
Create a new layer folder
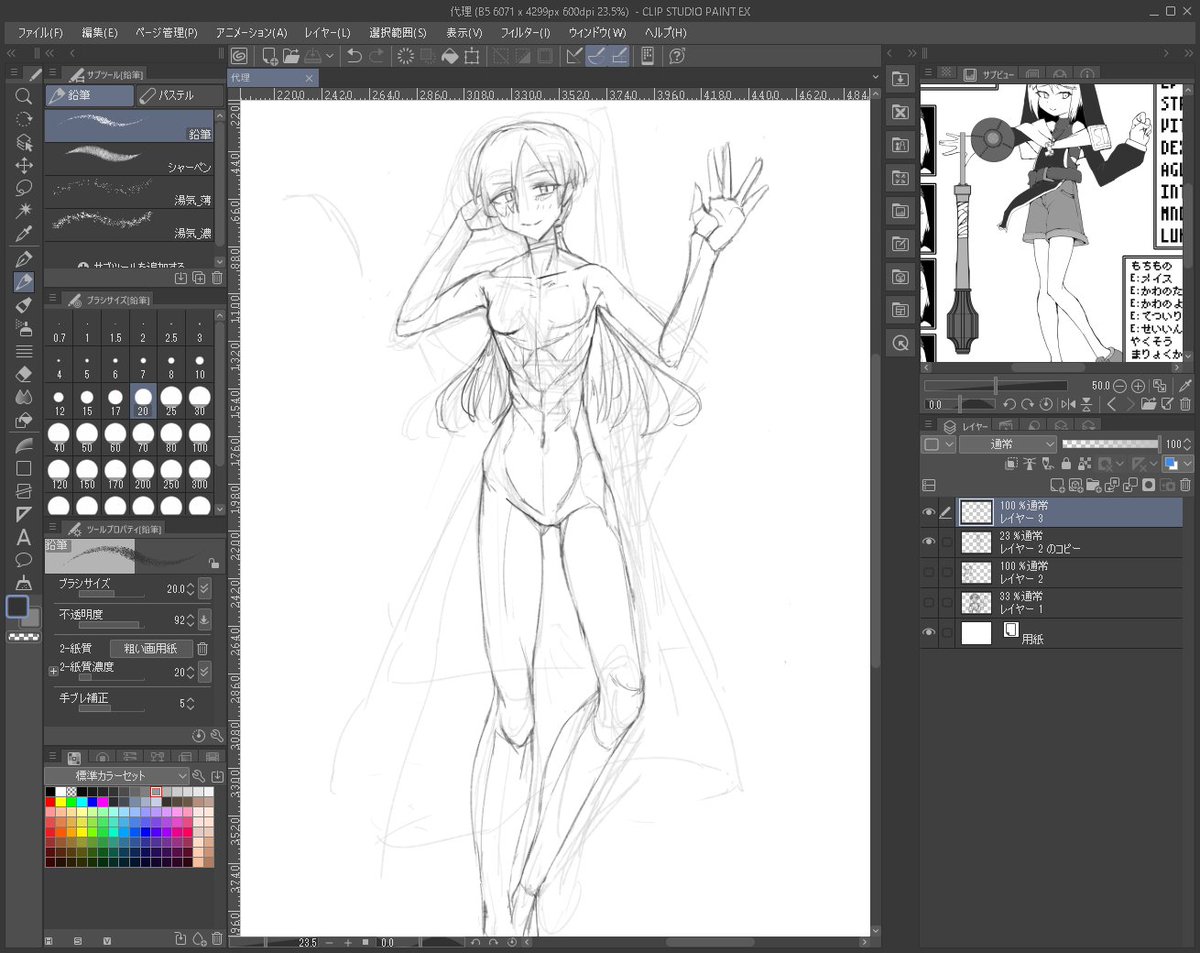coord(1094,485)
